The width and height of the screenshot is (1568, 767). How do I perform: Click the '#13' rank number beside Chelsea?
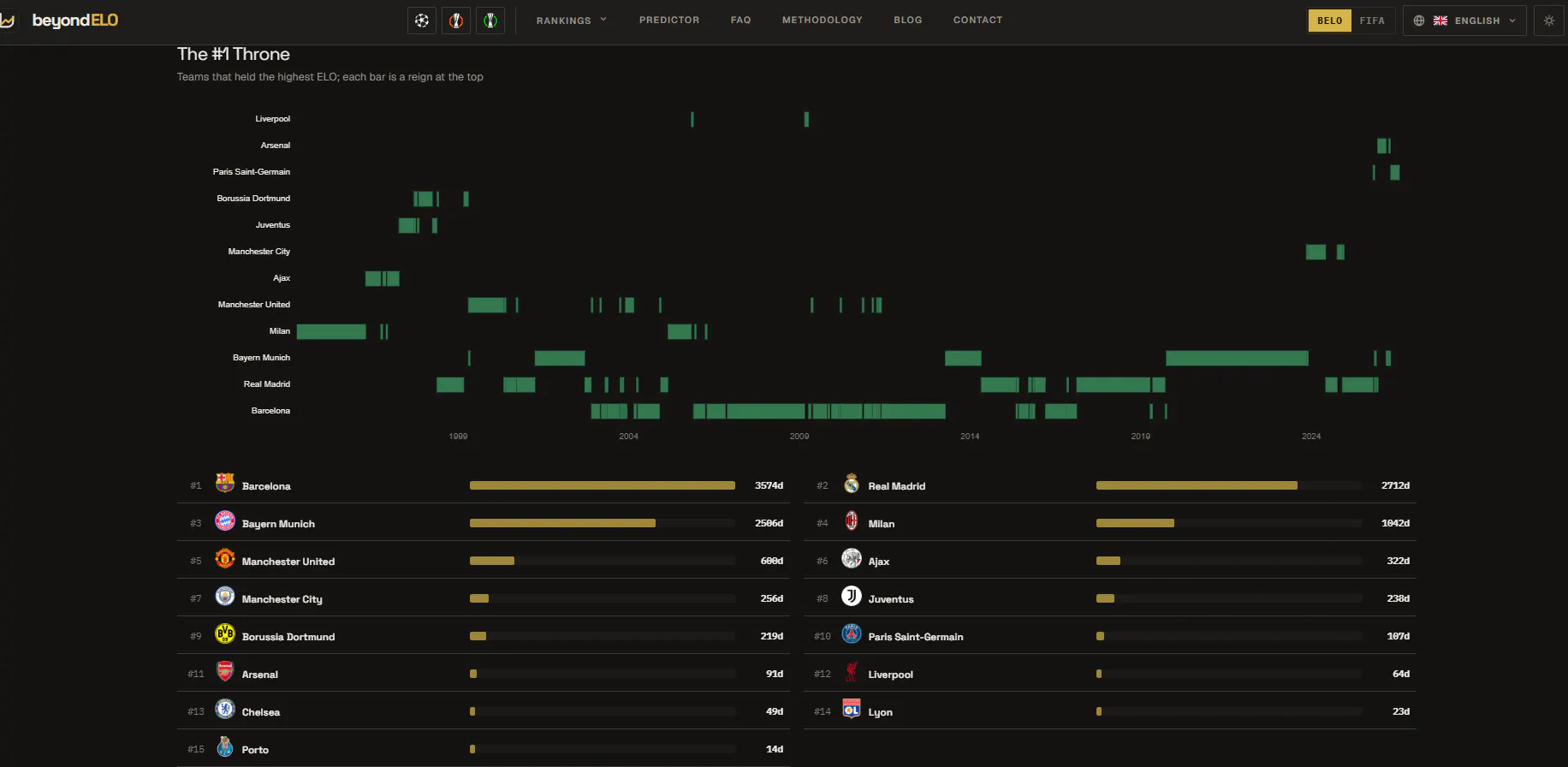tap(196, 711)
